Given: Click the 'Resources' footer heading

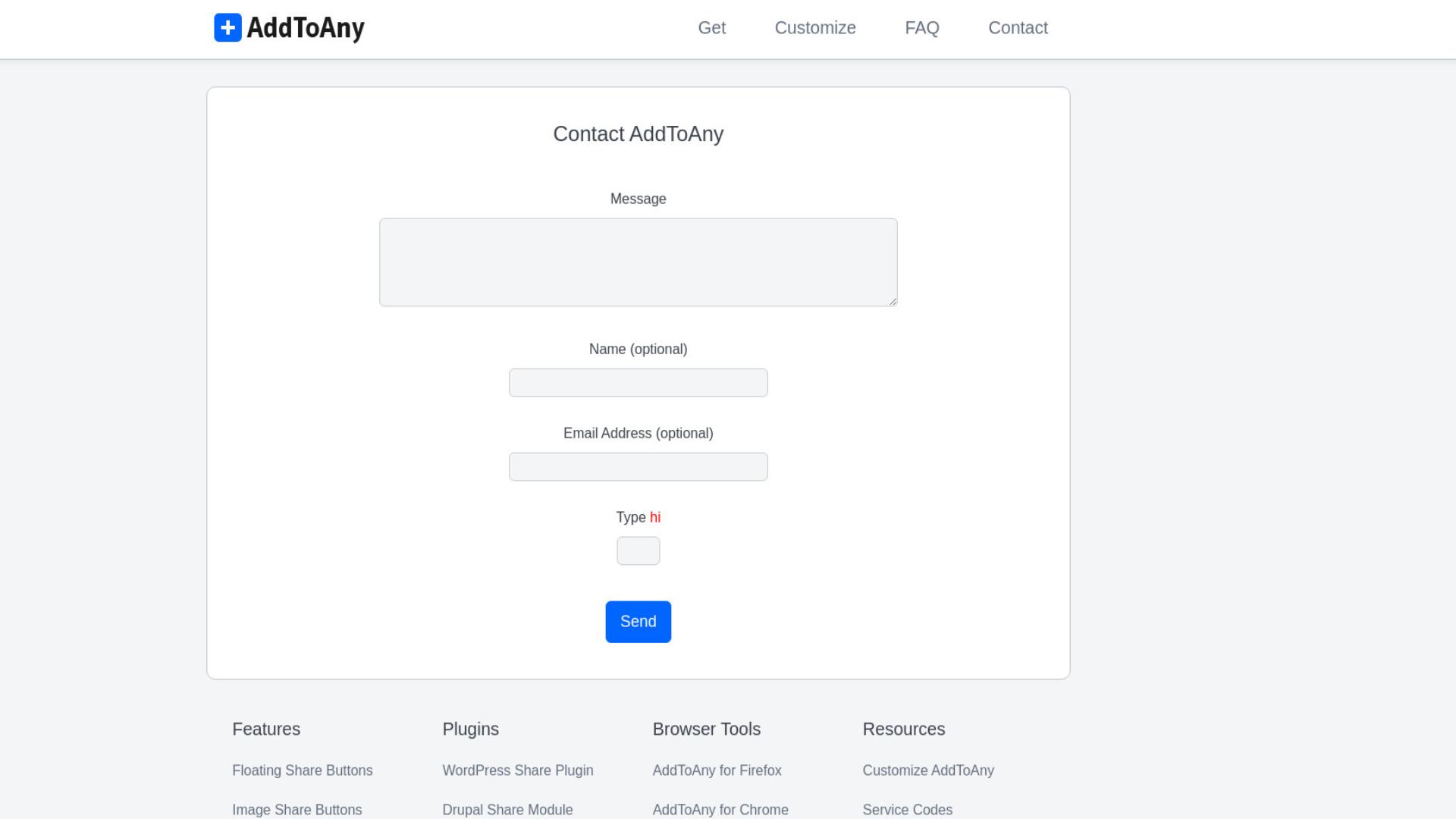Looking at the screenshot, I should [x=903, y=729].
